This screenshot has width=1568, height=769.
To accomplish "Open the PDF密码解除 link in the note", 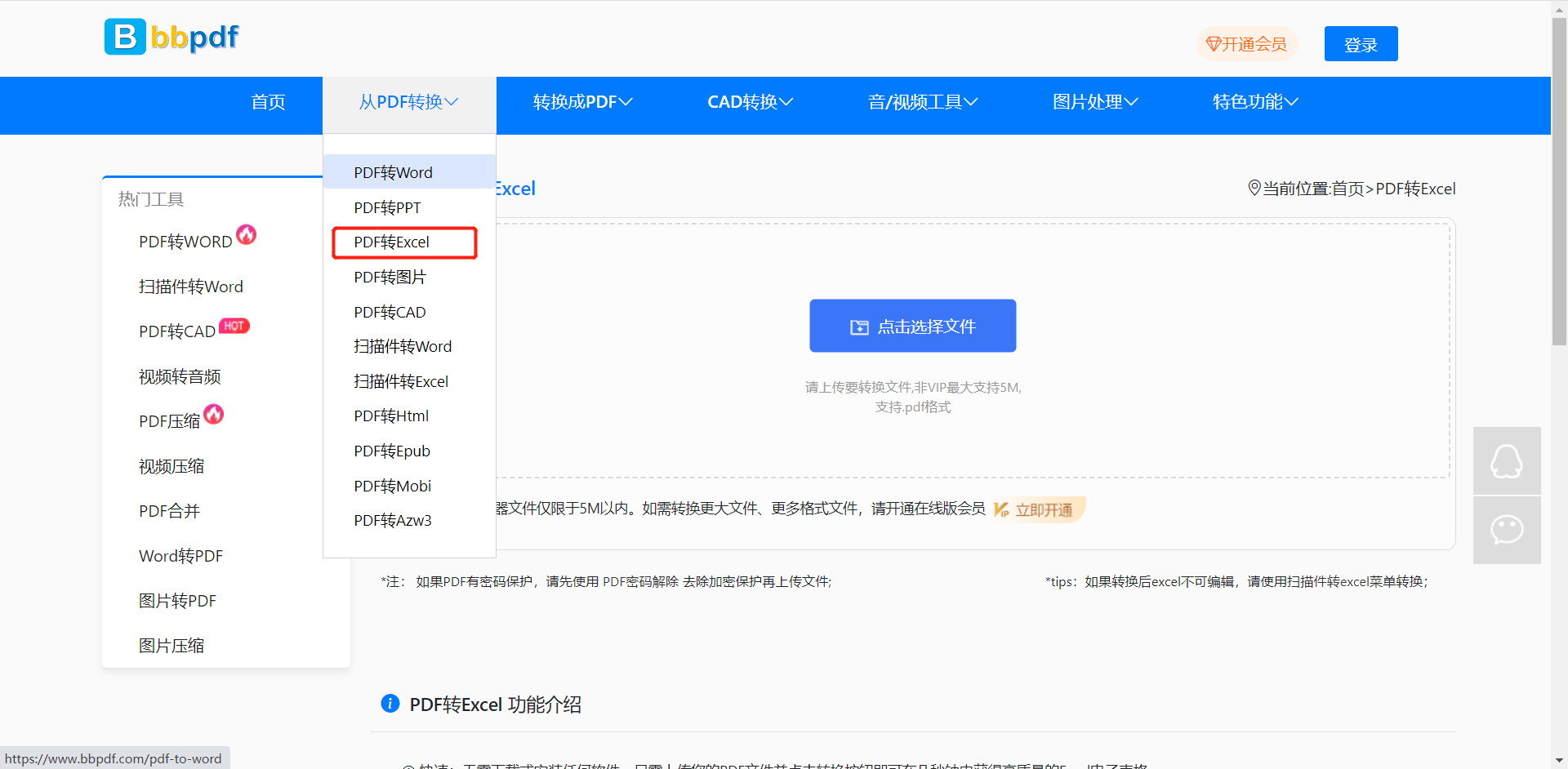I will click(640, 581).
